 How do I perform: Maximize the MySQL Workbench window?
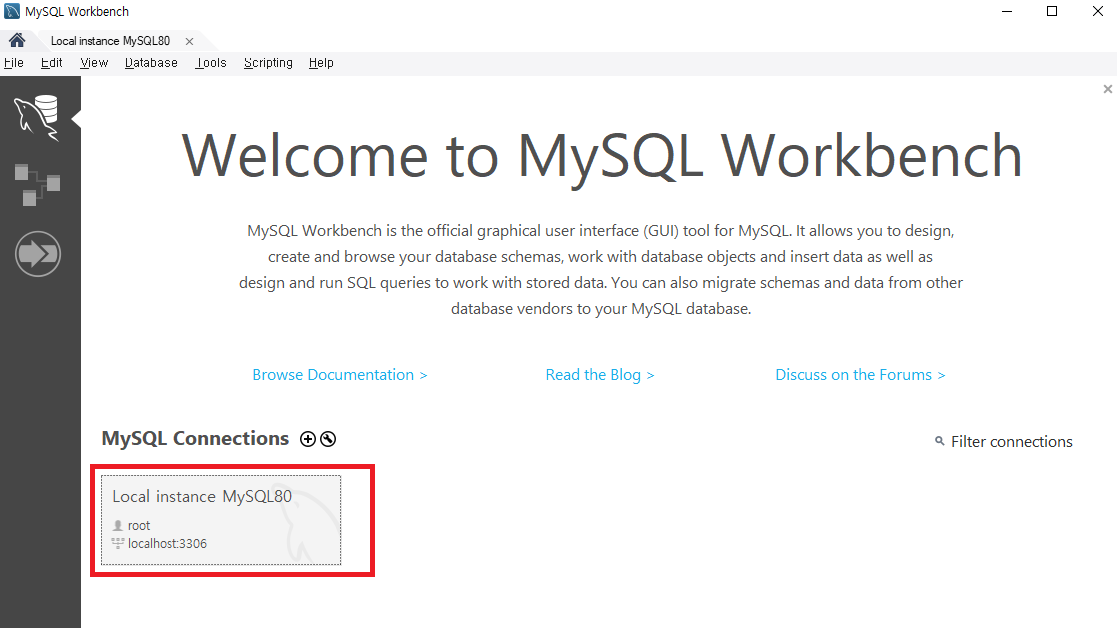(x=1051, y=11)
